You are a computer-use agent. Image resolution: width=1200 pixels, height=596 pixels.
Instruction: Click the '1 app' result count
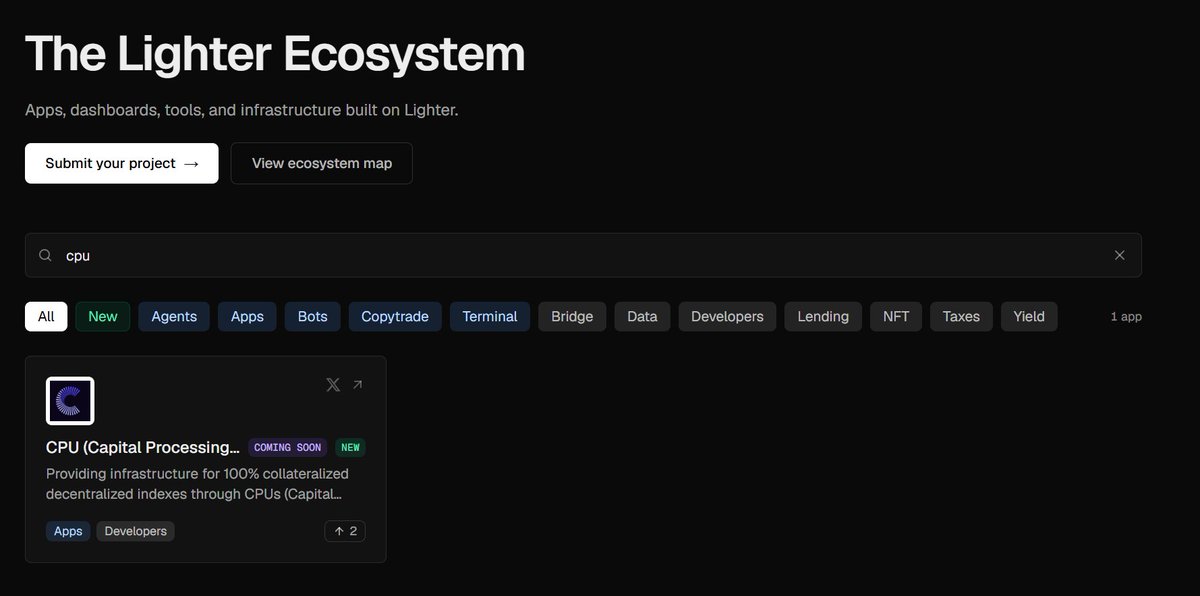pyautogui.click(x=1126, y=316)
